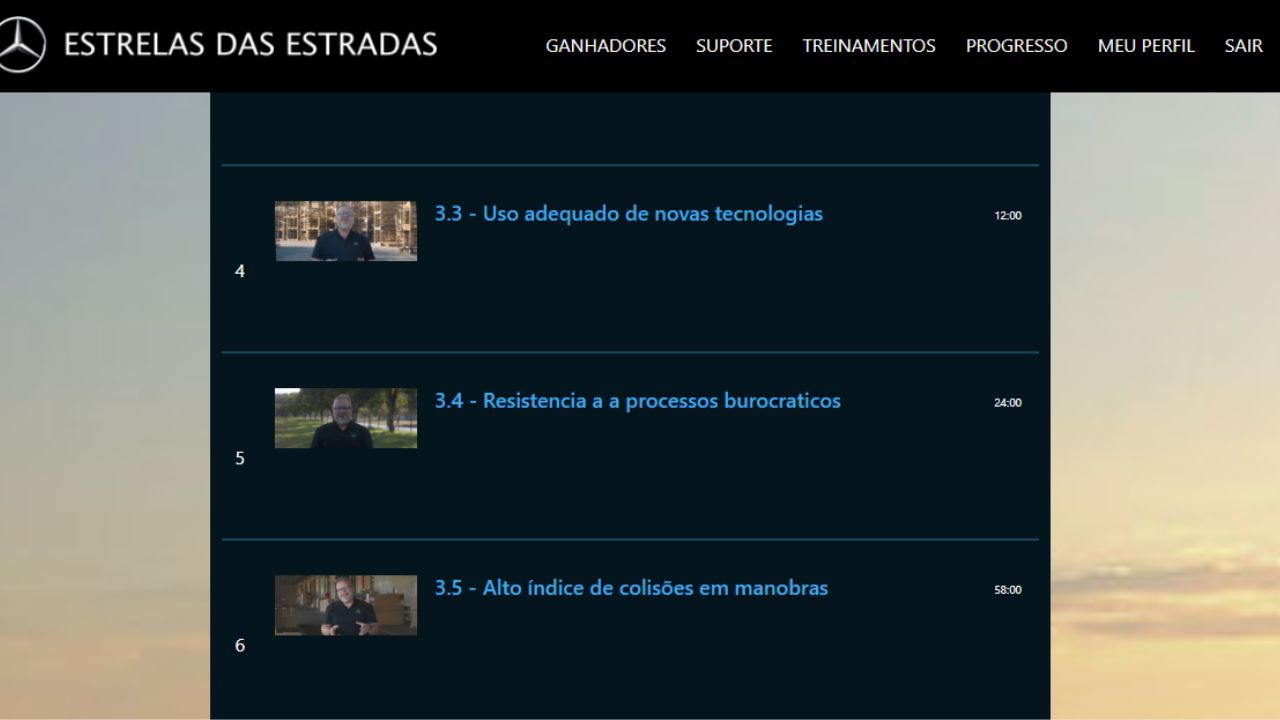Click the 24:00 duration label
Viewport: 1280px width, 720px height.
1007,403
